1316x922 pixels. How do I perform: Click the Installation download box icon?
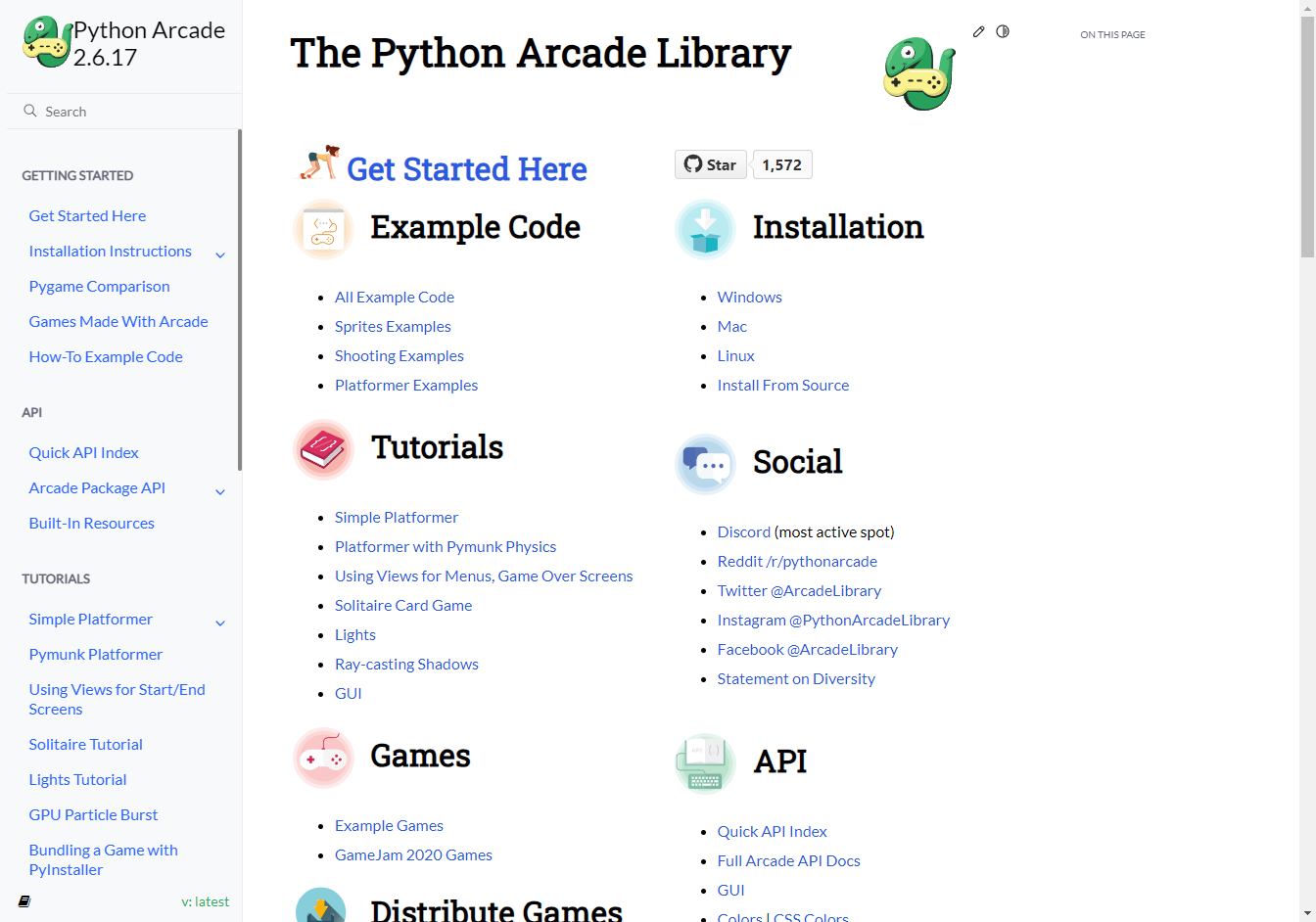(705, 229)
